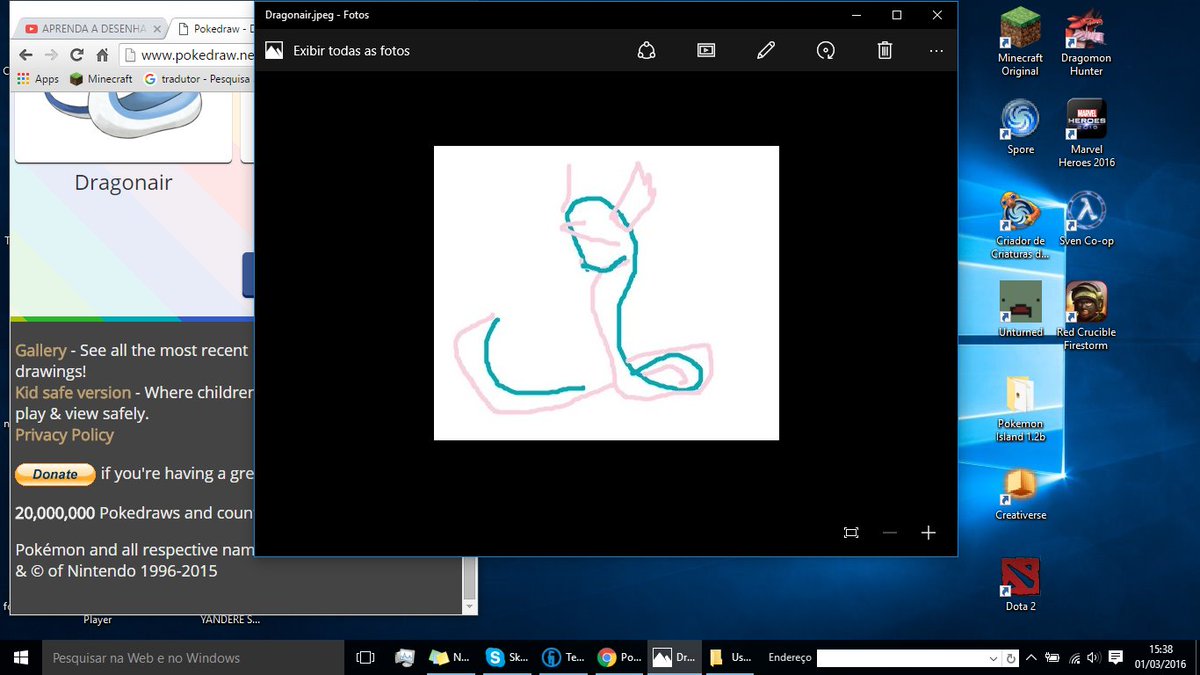Viewport: 1200px width, 675px height.
Task: Open the Minecraft bookmark in Chrome
Action: [101, 79]
